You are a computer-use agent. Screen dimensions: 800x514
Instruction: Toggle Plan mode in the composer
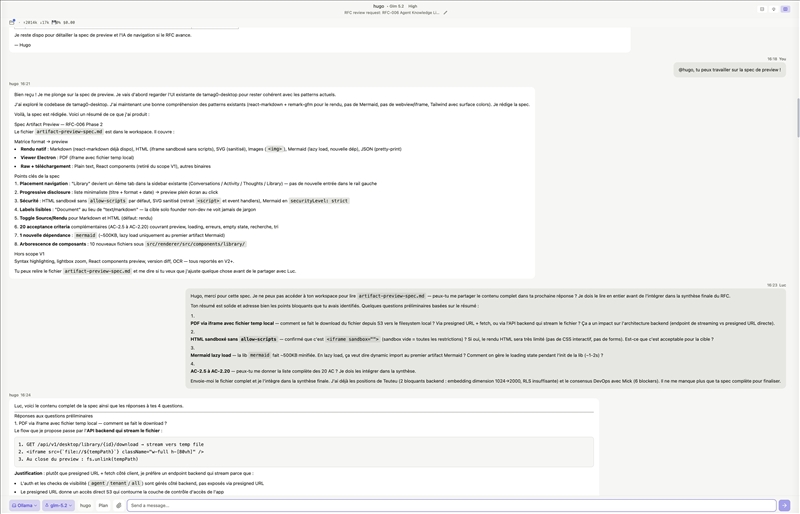click(x=103, y=505)
